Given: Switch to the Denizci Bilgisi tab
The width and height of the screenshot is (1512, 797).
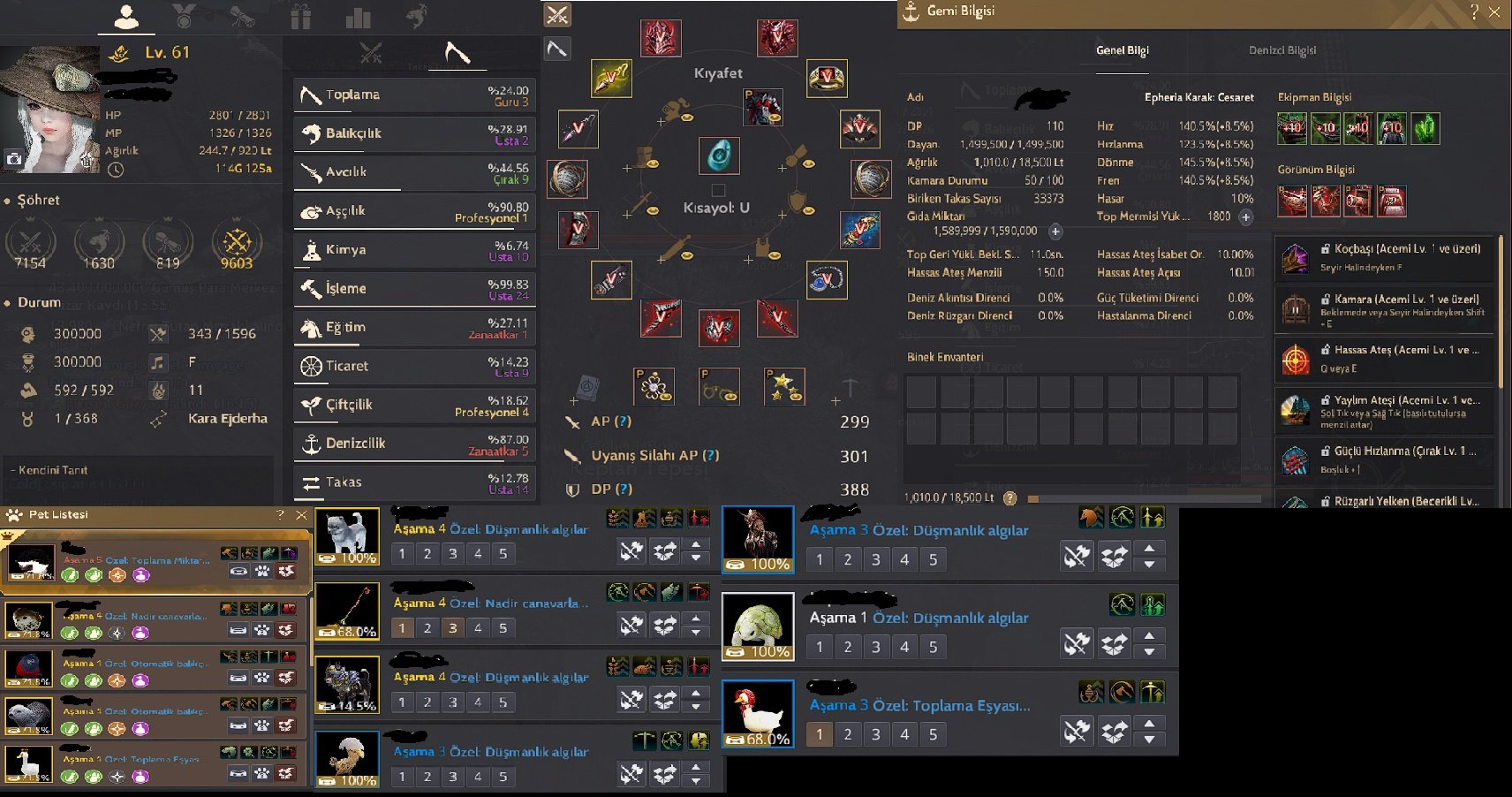Looking at the screenshot, I should 1282,50.
